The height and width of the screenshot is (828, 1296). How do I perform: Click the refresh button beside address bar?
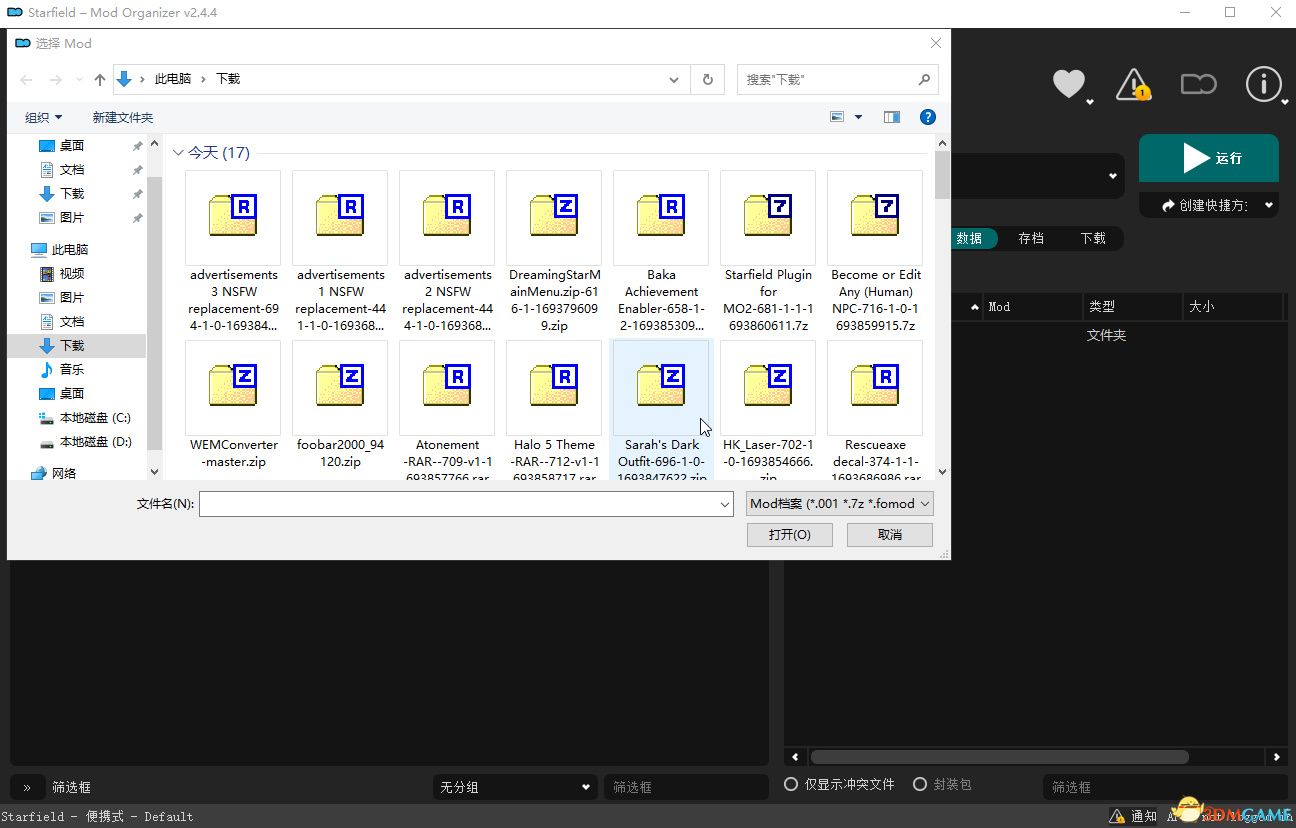pyautogui.click(x=708, y=79)
